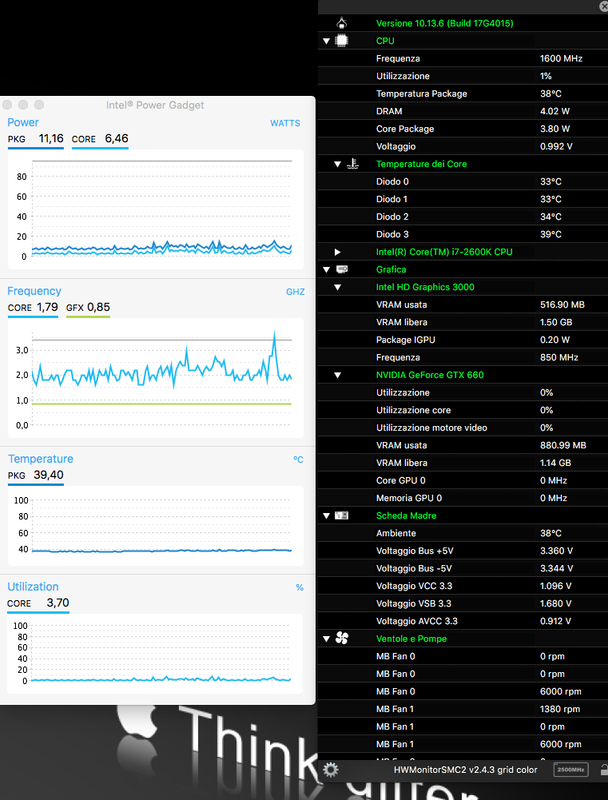This screenshot has width=608, height=800.
Task: Select VRAM usata 516.90 MB row
Action: pyautogui.click(x=463, y=305)
